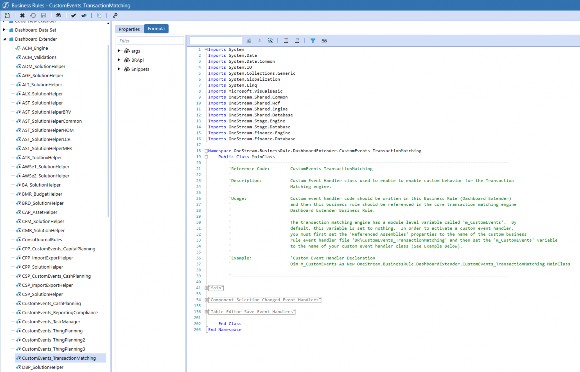Open the CSP_SolutionHelper rule
The width and height of the screenshot is (580, 372).
[42, 294]
